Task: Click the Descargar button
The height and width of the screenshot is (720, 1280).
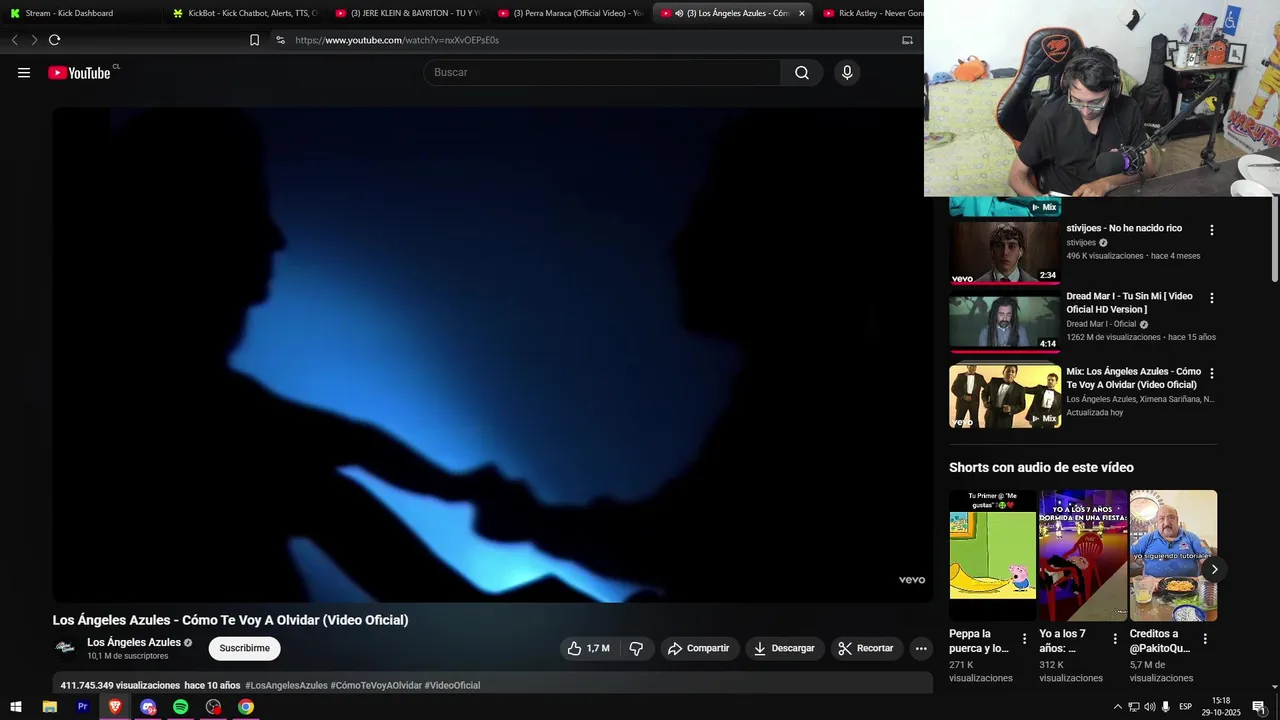Action: (x=785, y=648)
